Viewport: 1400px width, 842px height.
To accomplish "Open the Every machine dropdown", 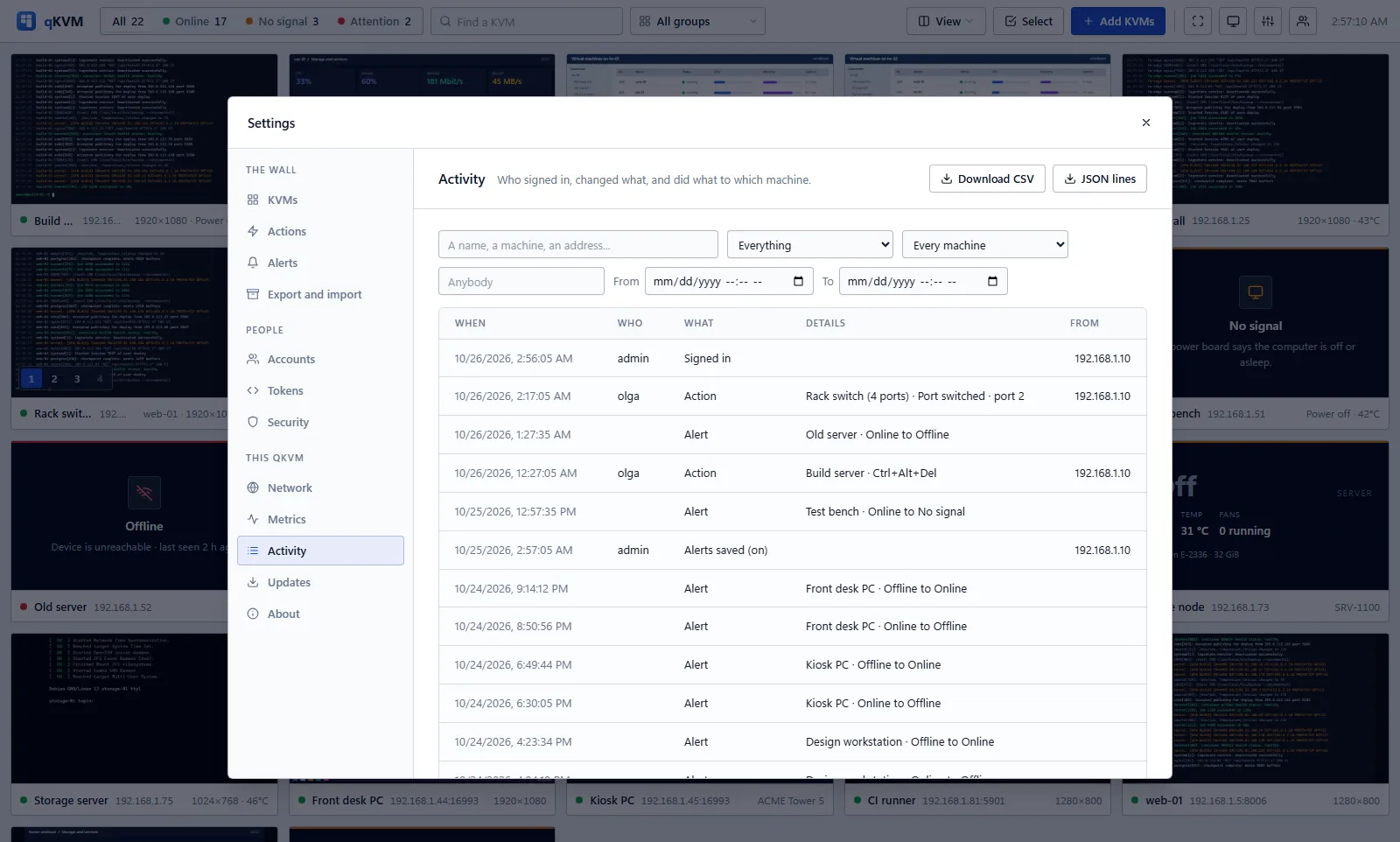I will click(x=985, y=244).
